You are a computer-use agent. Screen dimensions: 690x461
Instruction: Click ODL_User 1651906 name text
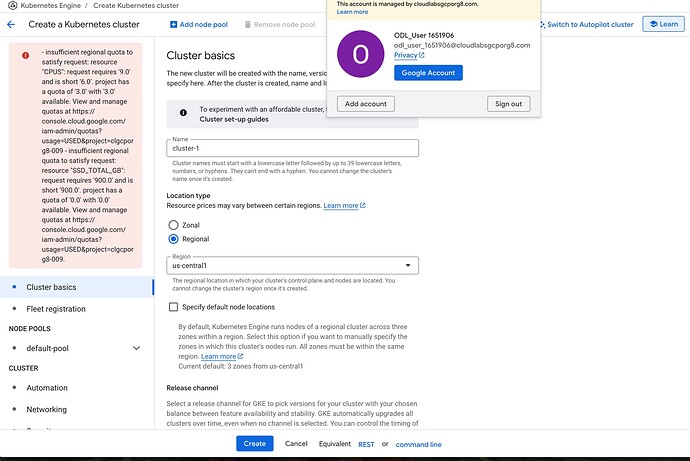[424, 35]
